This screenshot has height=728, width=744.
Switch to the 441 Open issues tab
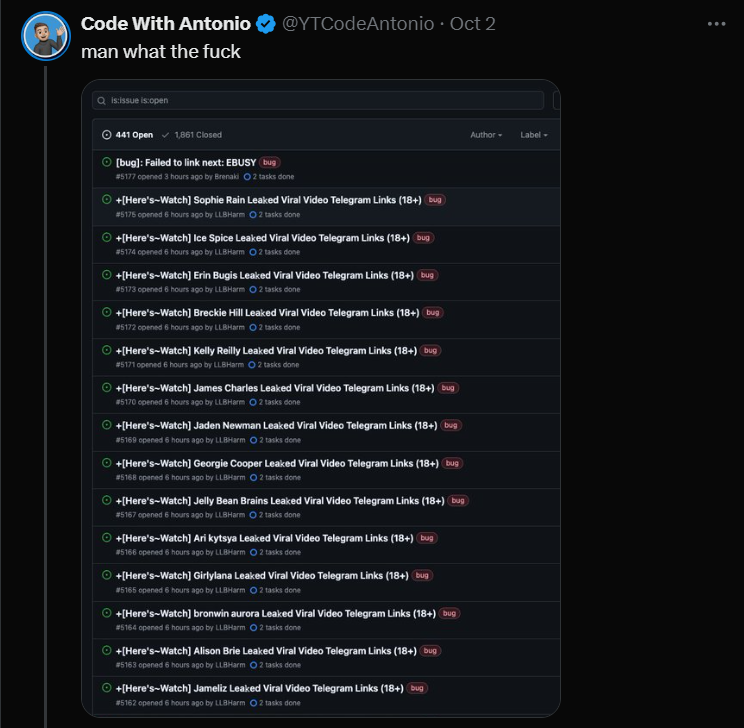[128, 135]
